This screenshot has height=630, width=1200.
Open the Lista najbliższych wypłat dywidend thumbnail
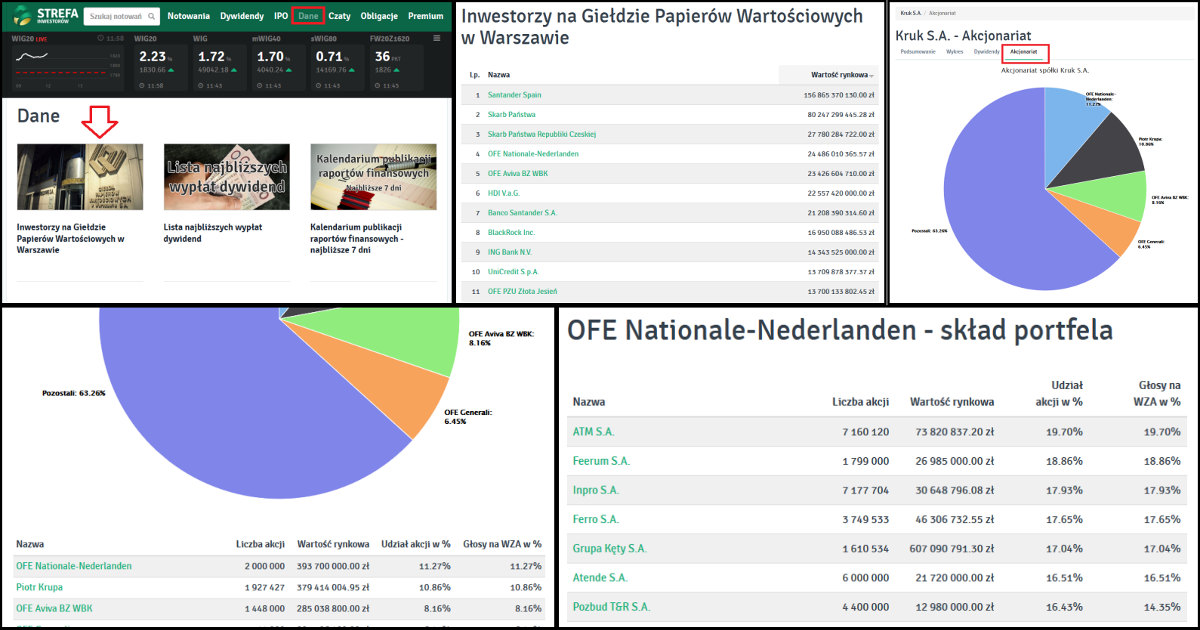tap(227, 177)
